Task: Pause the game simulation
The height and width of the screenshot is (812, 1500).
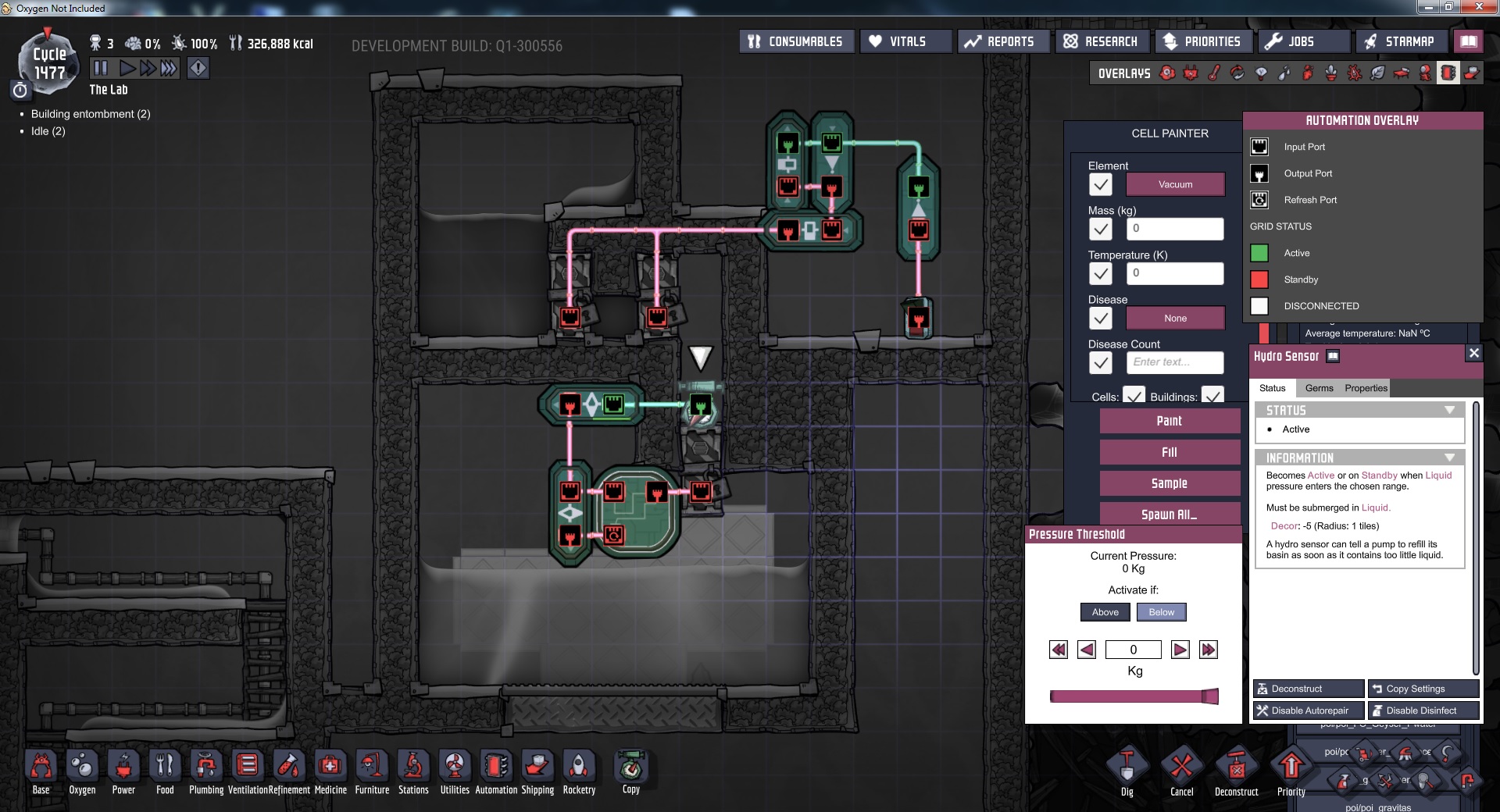Action: click(101, 68)
